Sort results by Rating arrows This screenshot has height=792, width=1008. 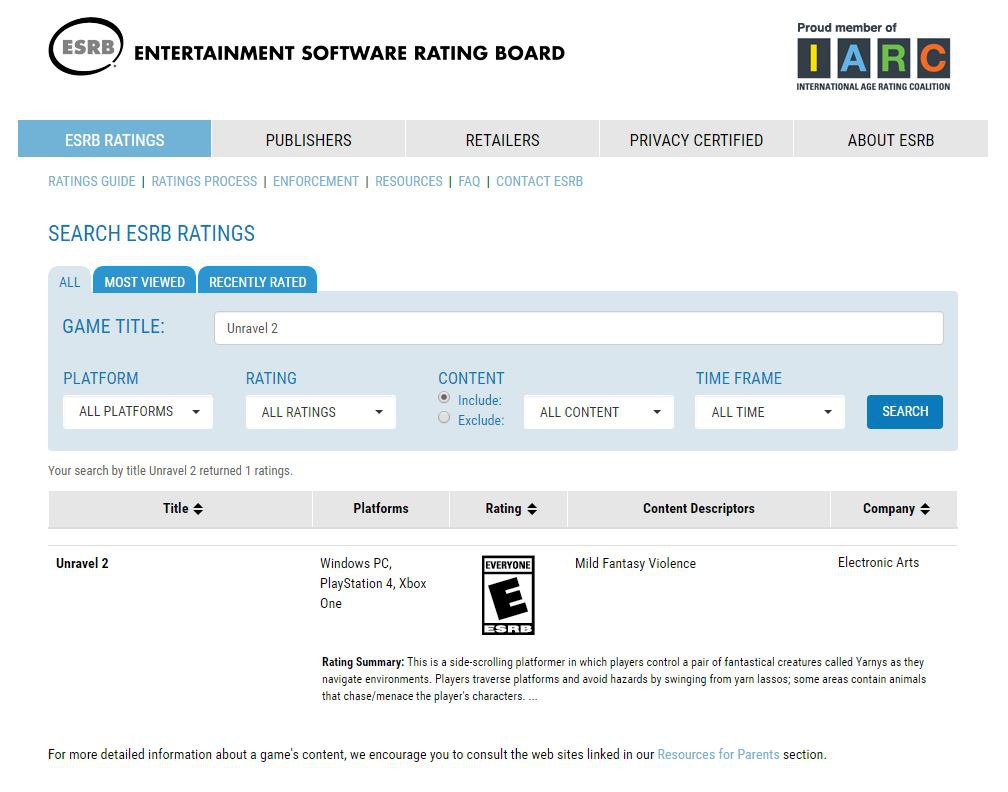point(532,509)
